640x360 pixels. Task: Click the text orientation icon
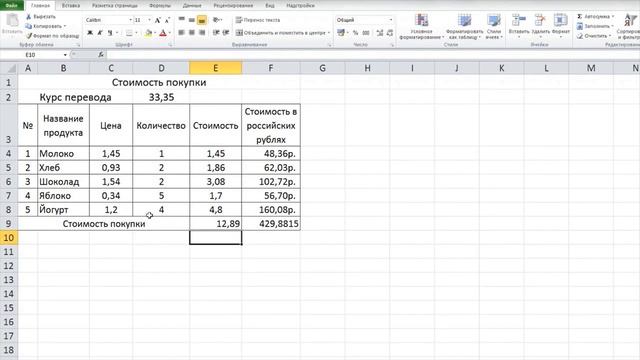(217, 20)
